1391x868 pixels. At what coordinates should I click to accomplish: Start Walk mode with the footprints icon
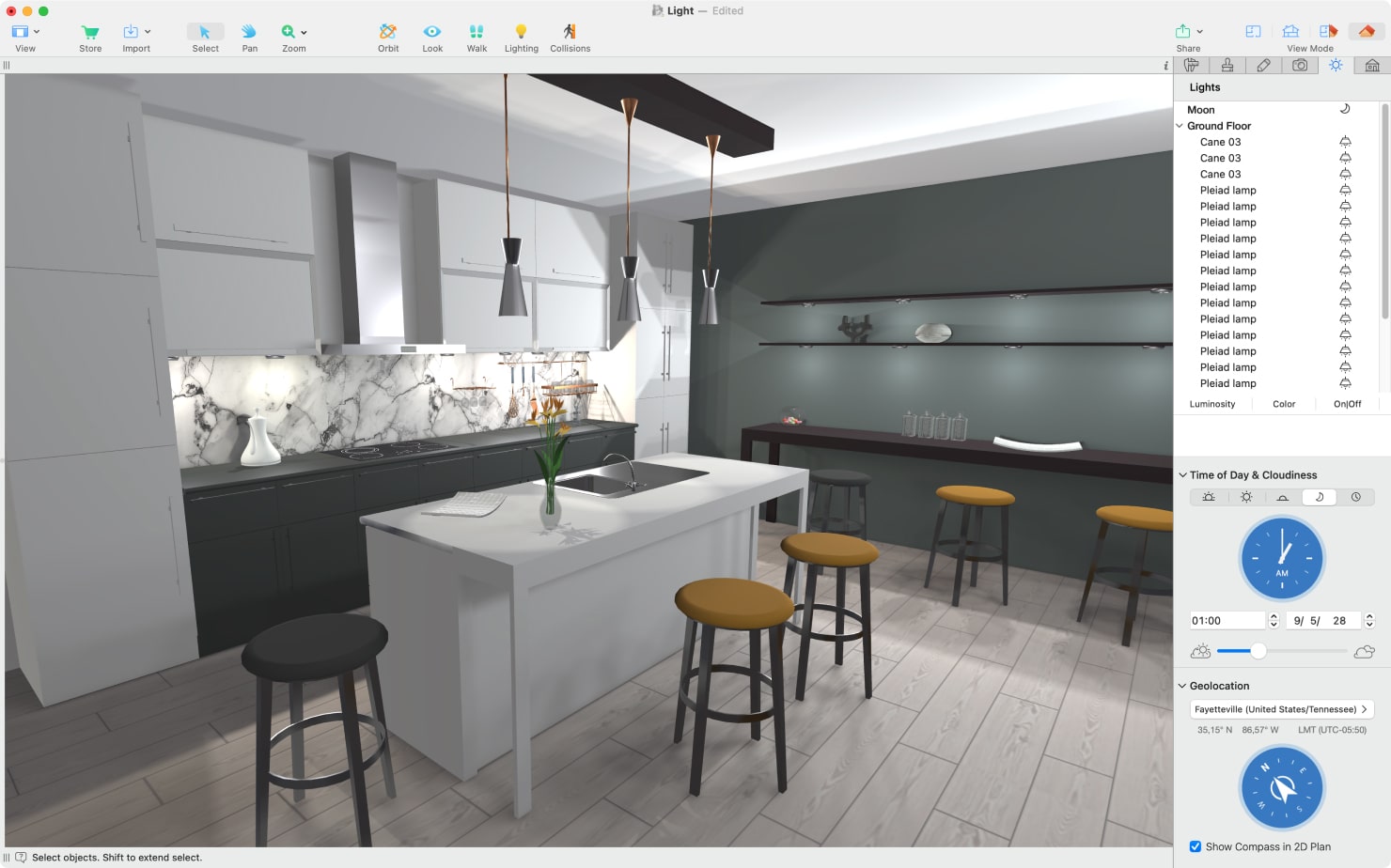click(x=477, y=32)
